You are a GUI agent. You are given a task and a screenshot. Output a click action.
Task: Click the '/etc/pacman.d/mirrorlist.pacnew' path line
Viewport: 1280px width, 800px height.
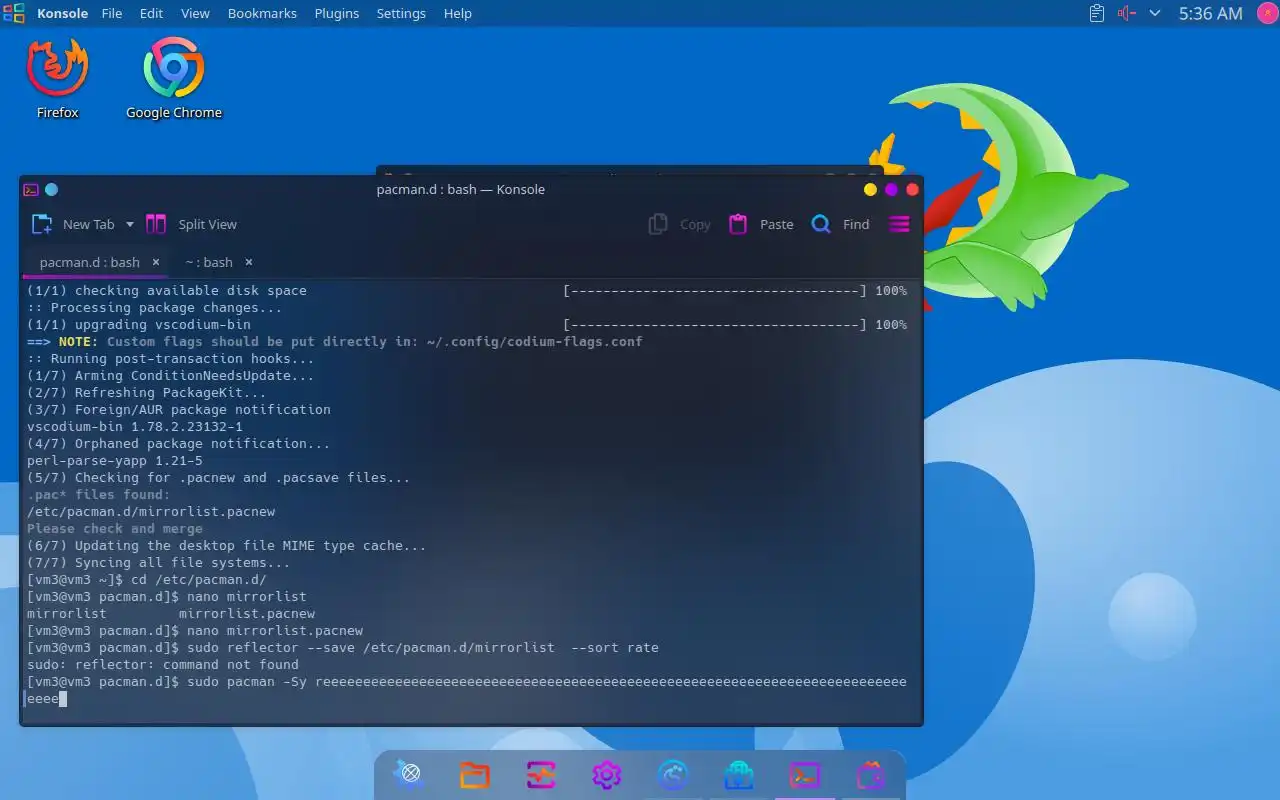pos(151,511)
